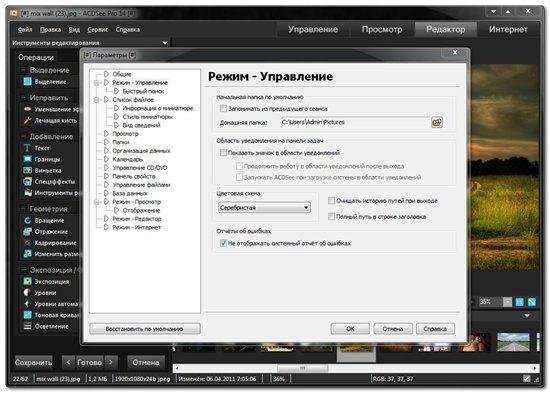This screenshot has width=550, height=393.
Task: Select the Кадрирование crop icon
Action: 27,243
